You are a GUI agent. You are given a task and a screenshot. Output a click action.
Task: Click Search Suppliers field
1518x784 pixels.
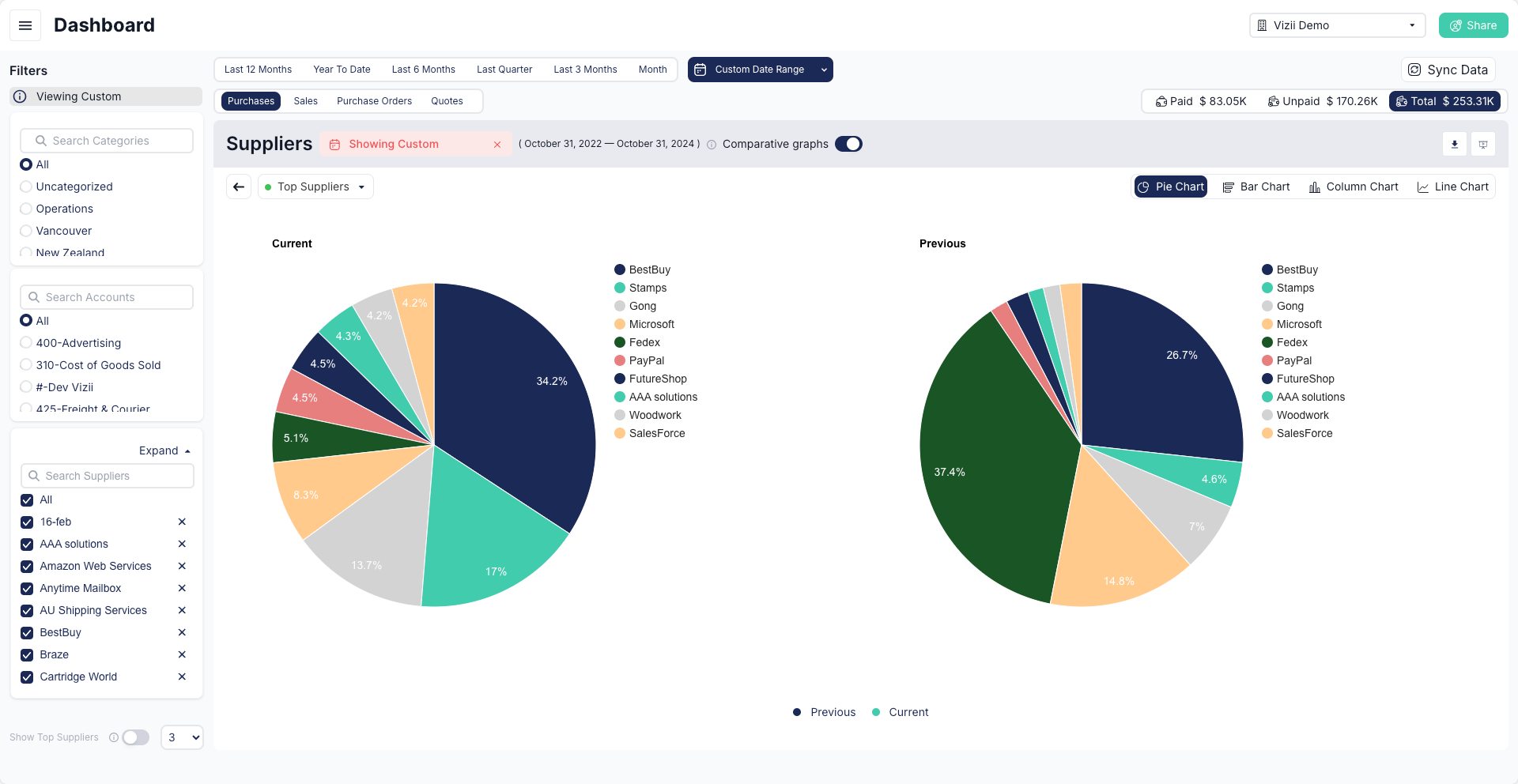tap(107, 476)
